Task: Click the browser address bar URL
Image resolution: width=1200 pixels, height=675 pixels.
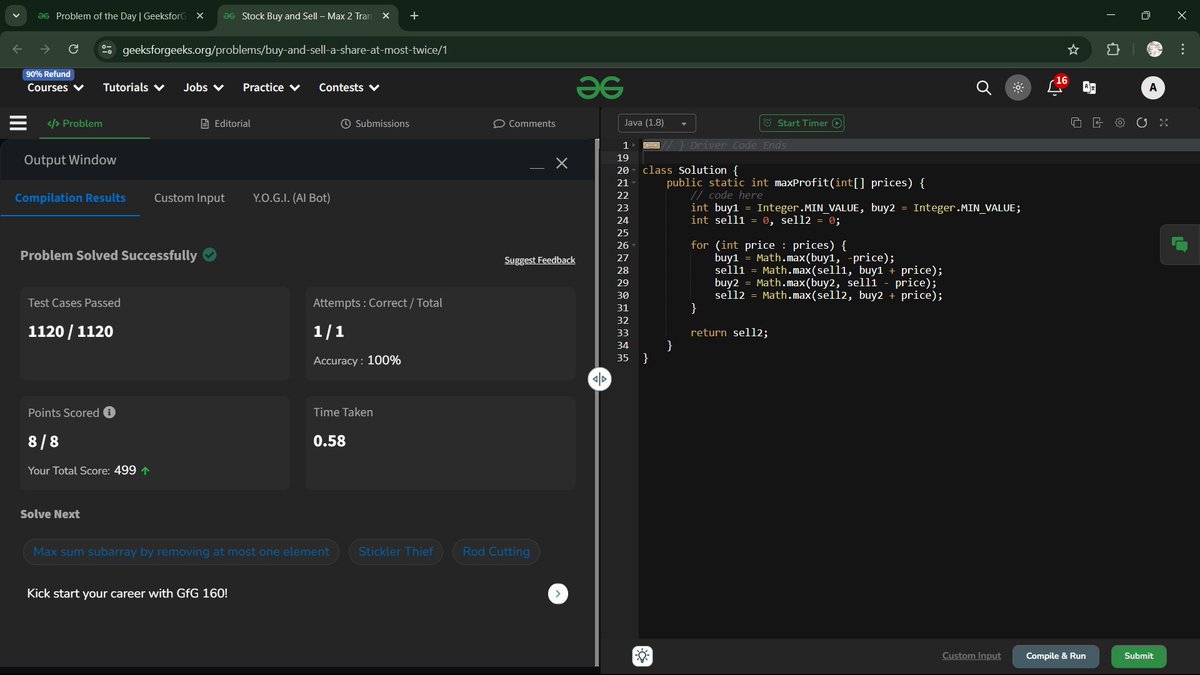Action: coord(285,49)
